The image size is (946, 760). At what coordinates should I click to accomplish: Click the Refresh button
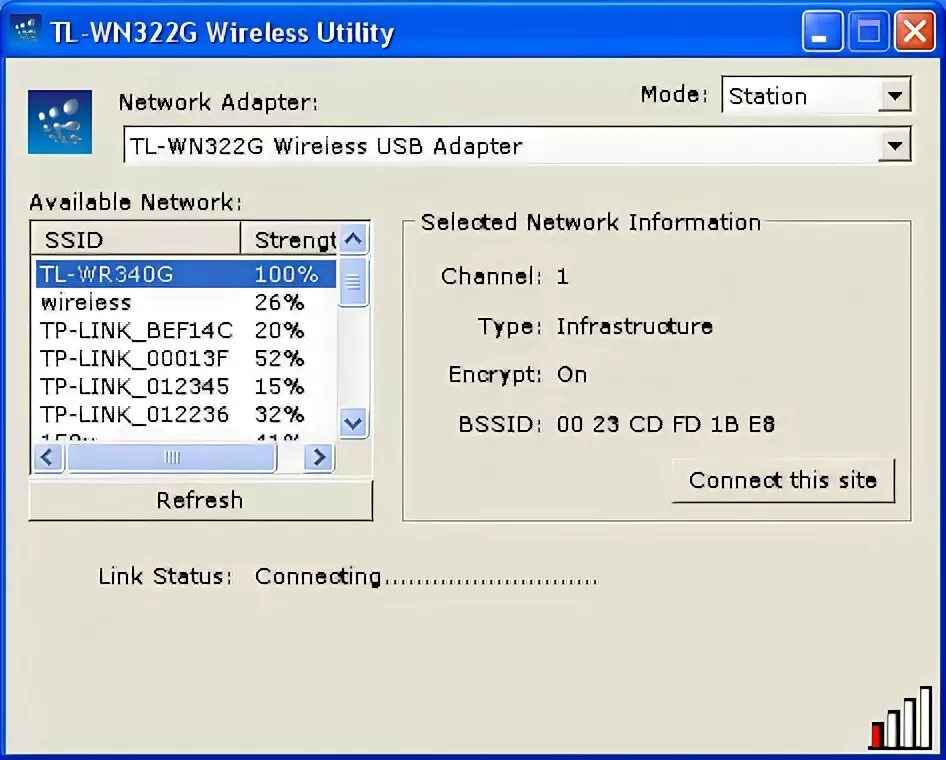click(x=200, y=500)
